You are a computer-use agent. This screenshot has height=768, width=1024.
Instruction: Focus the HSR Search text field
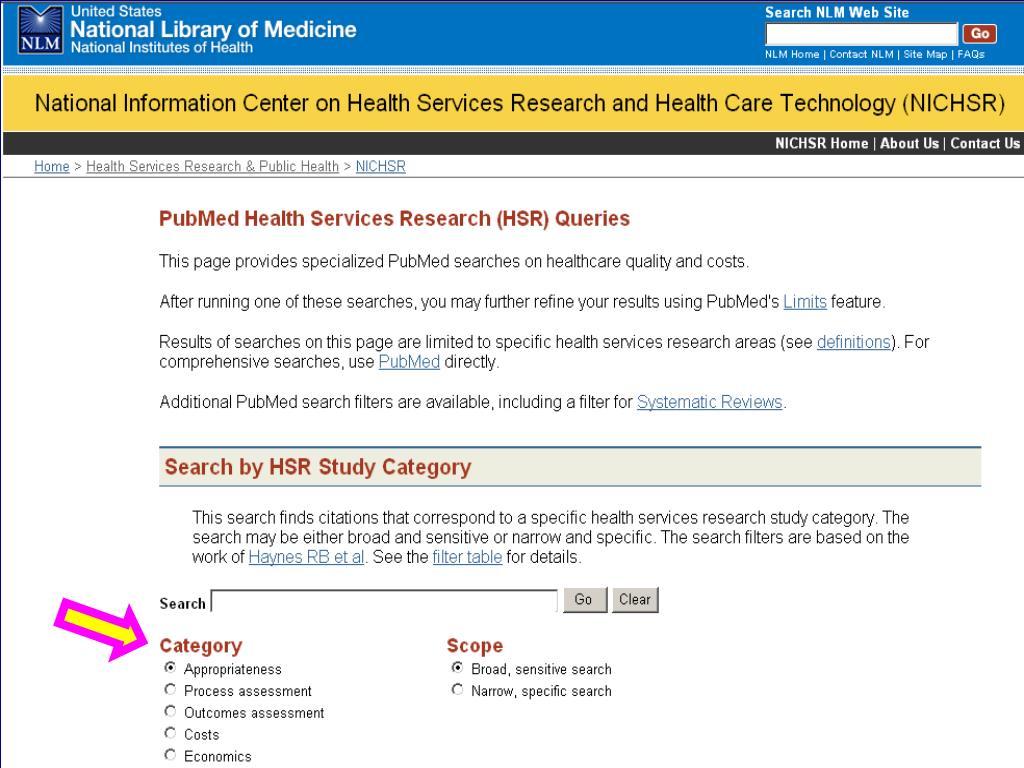point(384,601)
